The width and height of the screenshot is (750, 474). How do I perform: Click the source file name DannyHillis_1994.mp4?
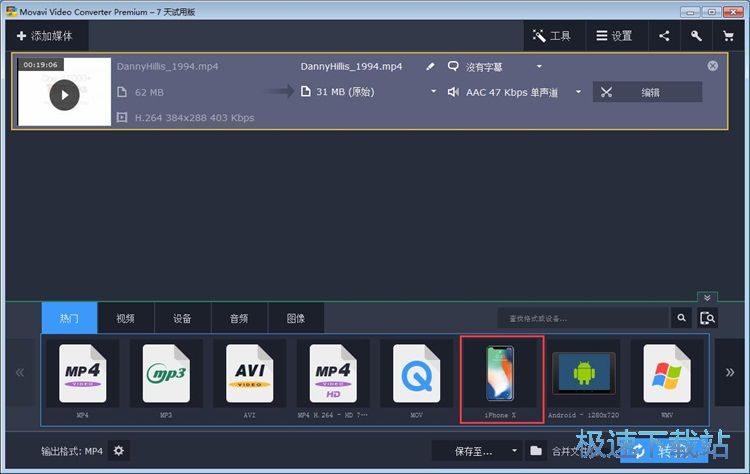[x=167, y=66]
